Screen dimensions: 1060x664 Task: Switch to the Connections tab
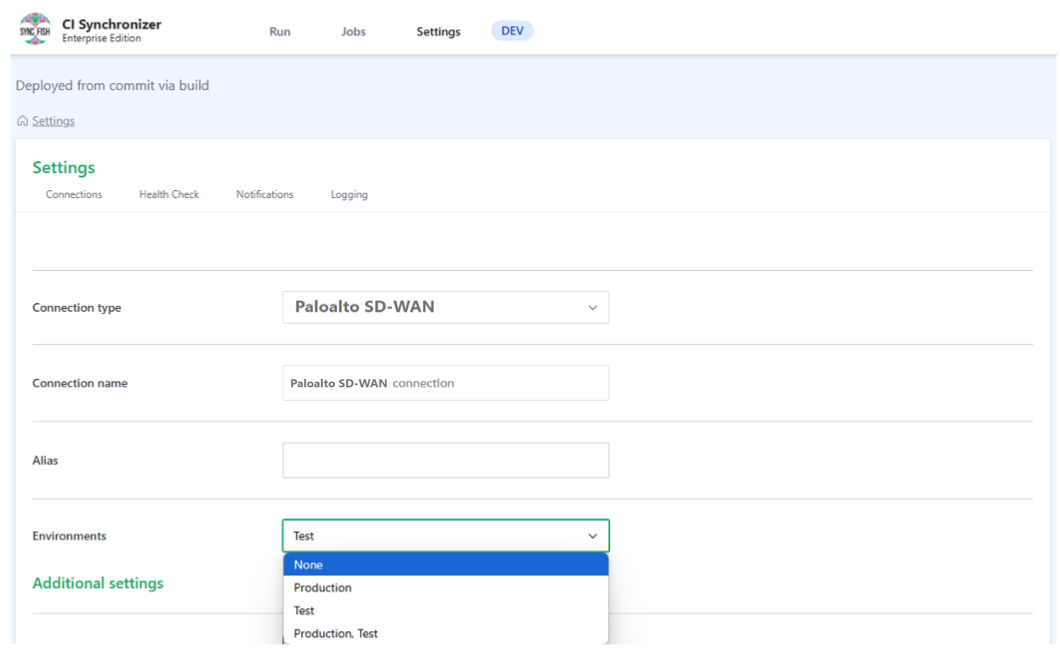(x=74, y=194)
